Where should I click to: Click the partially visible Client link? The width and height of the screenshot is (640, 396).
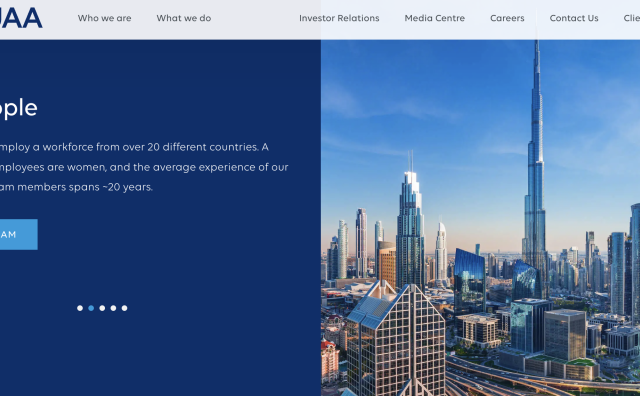tap(631, 18)
